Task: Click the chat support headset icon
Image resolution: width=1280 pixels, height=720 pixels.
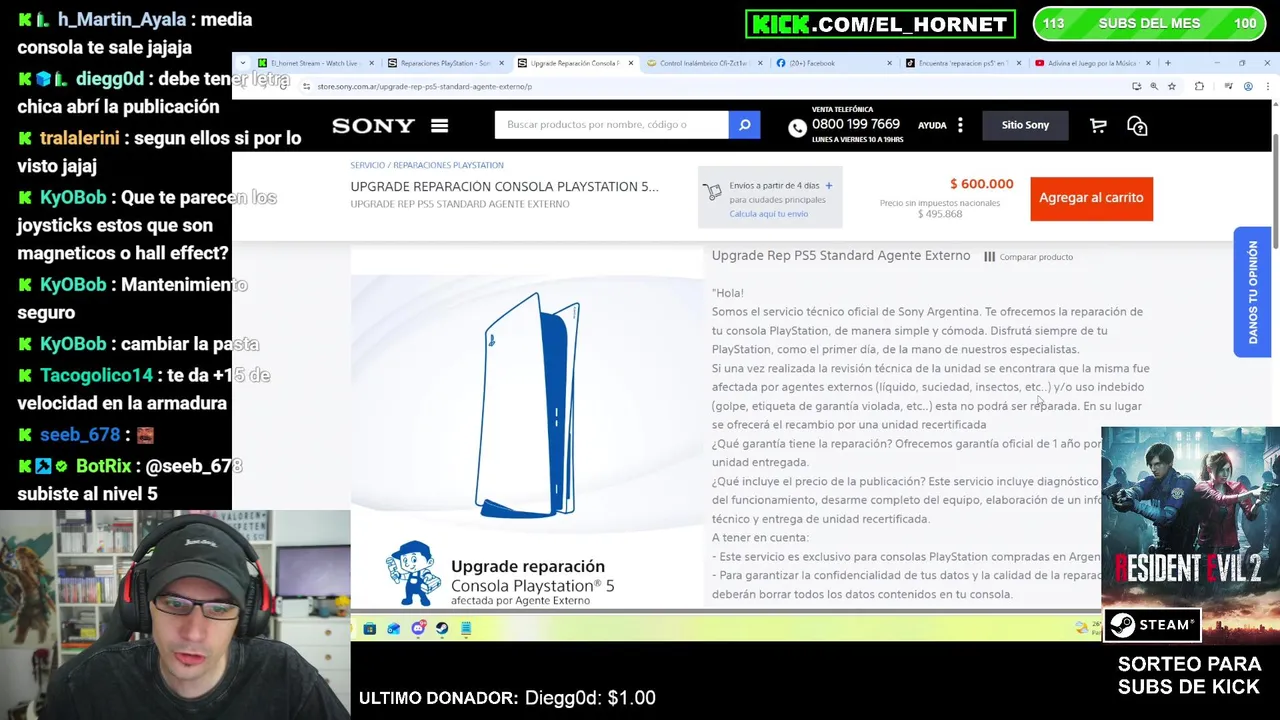Action: click(1137, 125)
